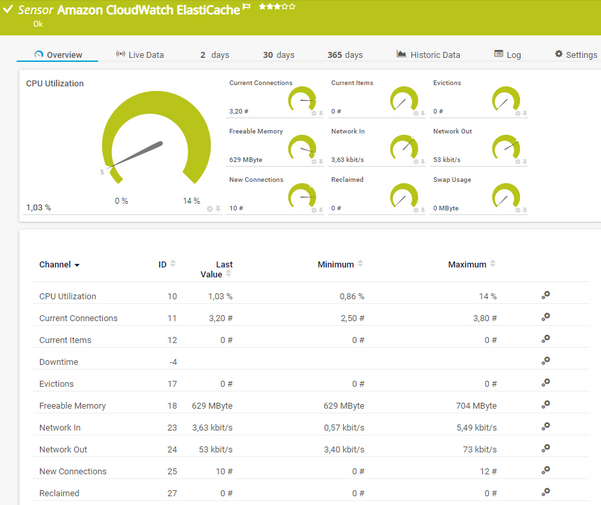Click the sensor status checkmark icon

pyautogui.click(x=8, y=9)
